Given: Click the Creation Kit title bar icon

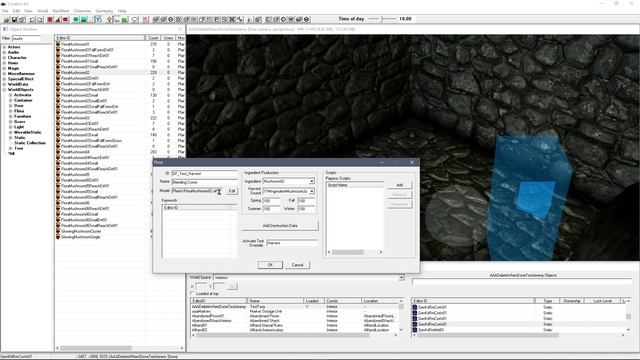Looking at the screenshot, I should coord(3,4).
